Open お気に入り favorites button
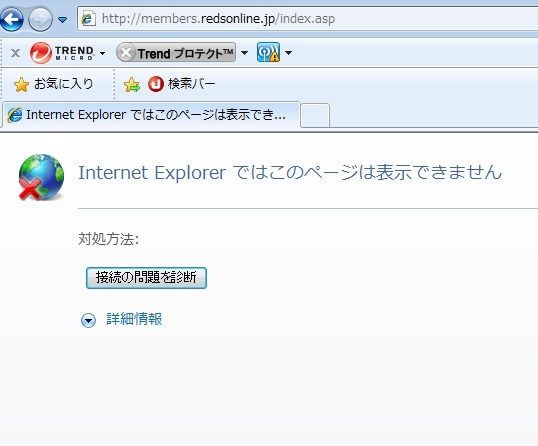 click(x=54, y=84)
